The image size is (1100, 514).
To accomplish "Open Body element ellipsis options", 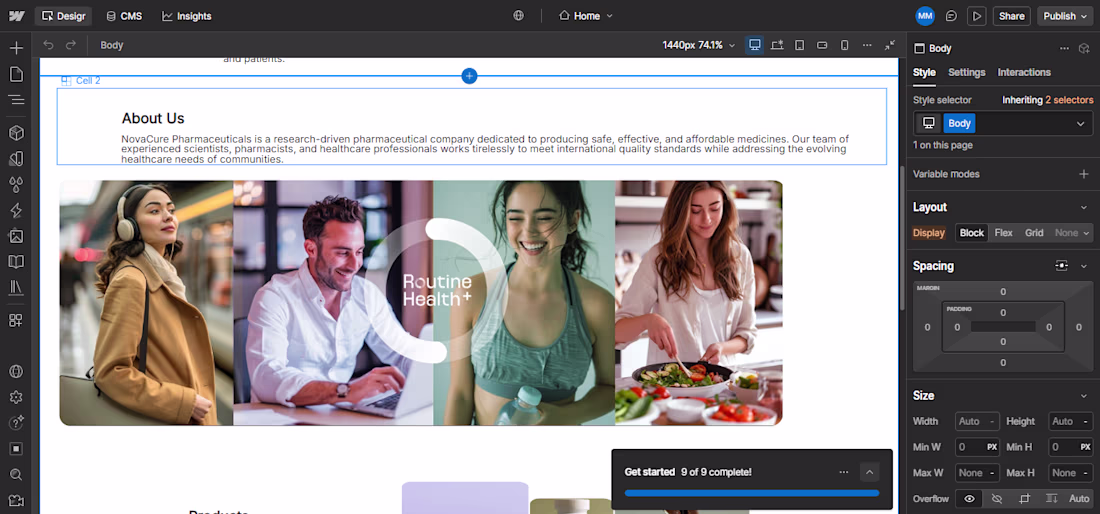I will pyautogui.click(x=1064, y=48).
